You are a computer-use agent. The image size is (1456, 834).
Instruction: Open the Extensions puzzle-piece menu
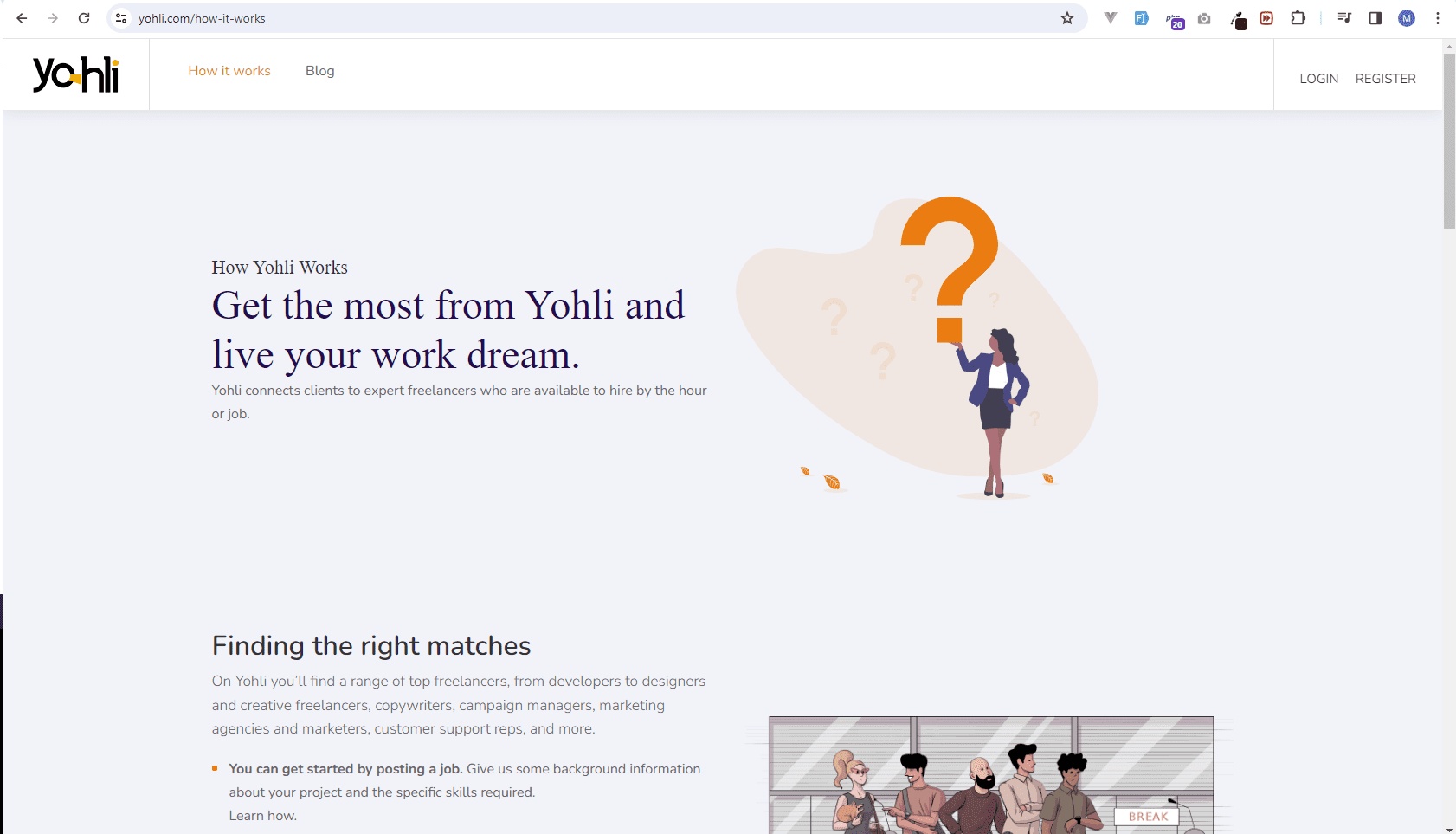(1298, 18)
